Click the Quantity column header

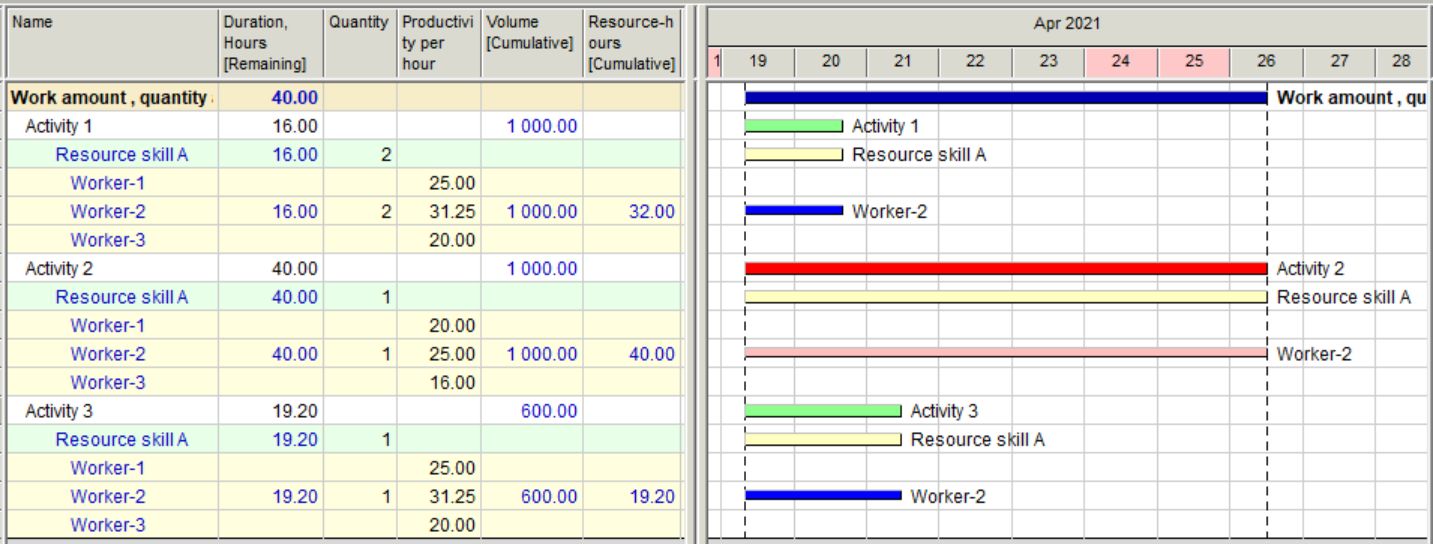[361, 42]
